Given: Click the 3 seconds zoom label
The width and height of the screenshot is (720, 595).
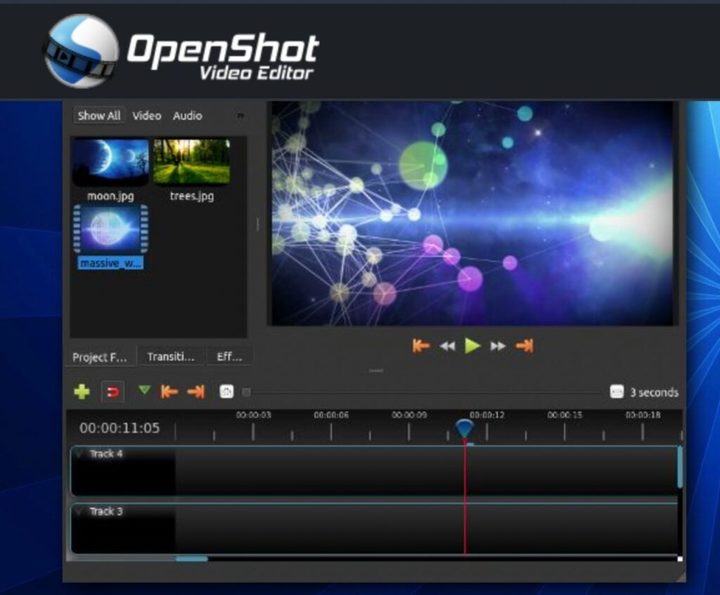Looking at the screenshot, I should point(654,393).
